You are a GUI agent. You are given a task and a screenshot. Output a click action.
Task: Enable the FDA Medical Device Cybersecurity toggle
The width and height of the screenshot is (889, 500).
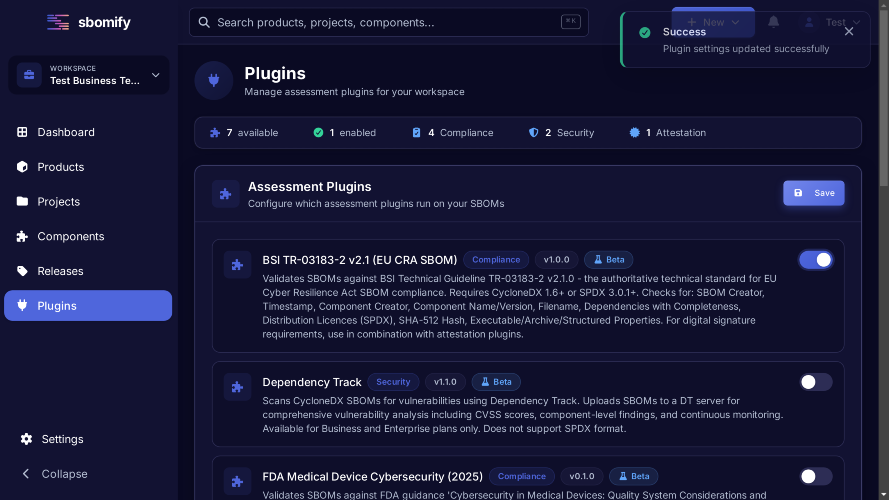click(816, 476)
